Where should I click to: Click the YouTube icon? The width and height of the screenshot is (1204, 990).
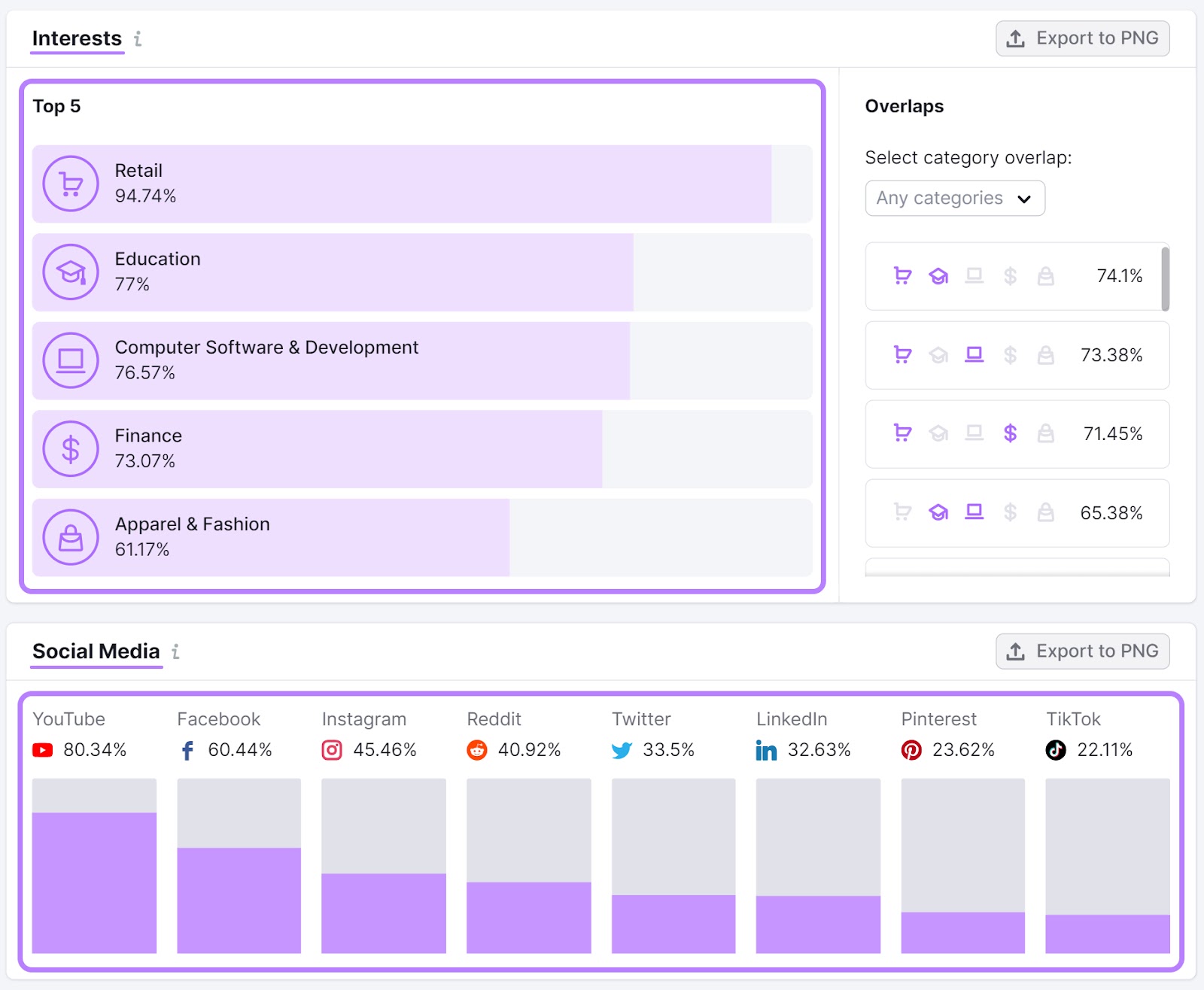[x=42, y=750]
